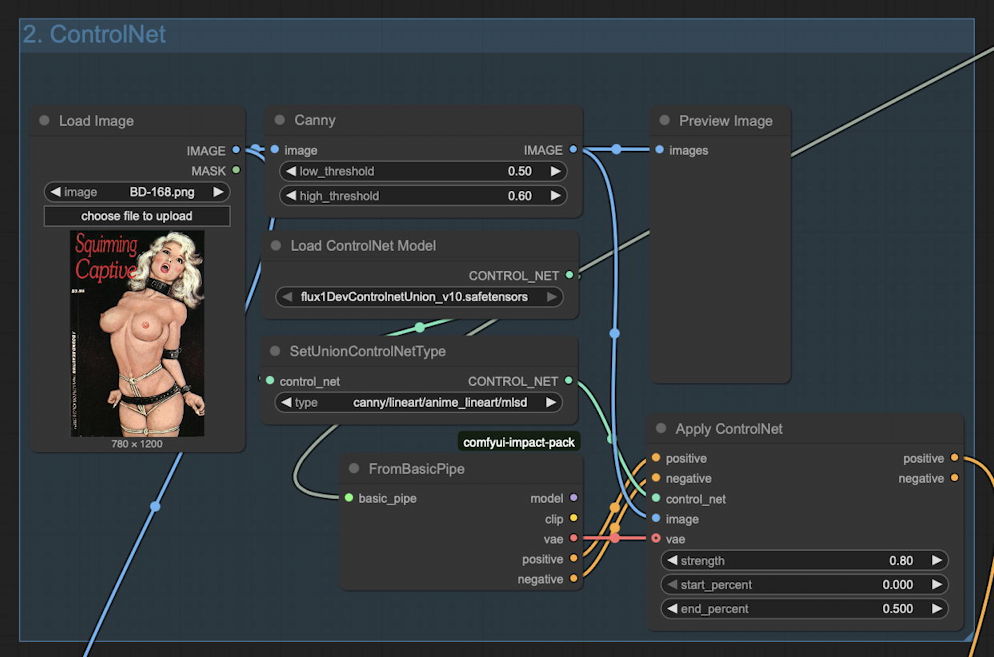This screenshot has height=657, width=994.
Task: Collapse the Canny node via its dot
Action: [279, 120]
